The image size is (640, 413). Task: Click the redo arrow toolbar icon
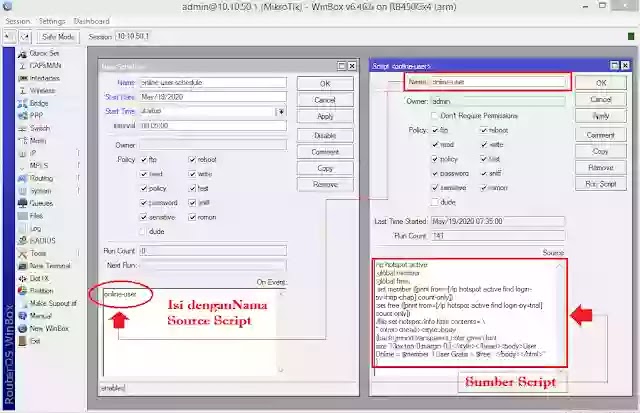coord(25,37)
